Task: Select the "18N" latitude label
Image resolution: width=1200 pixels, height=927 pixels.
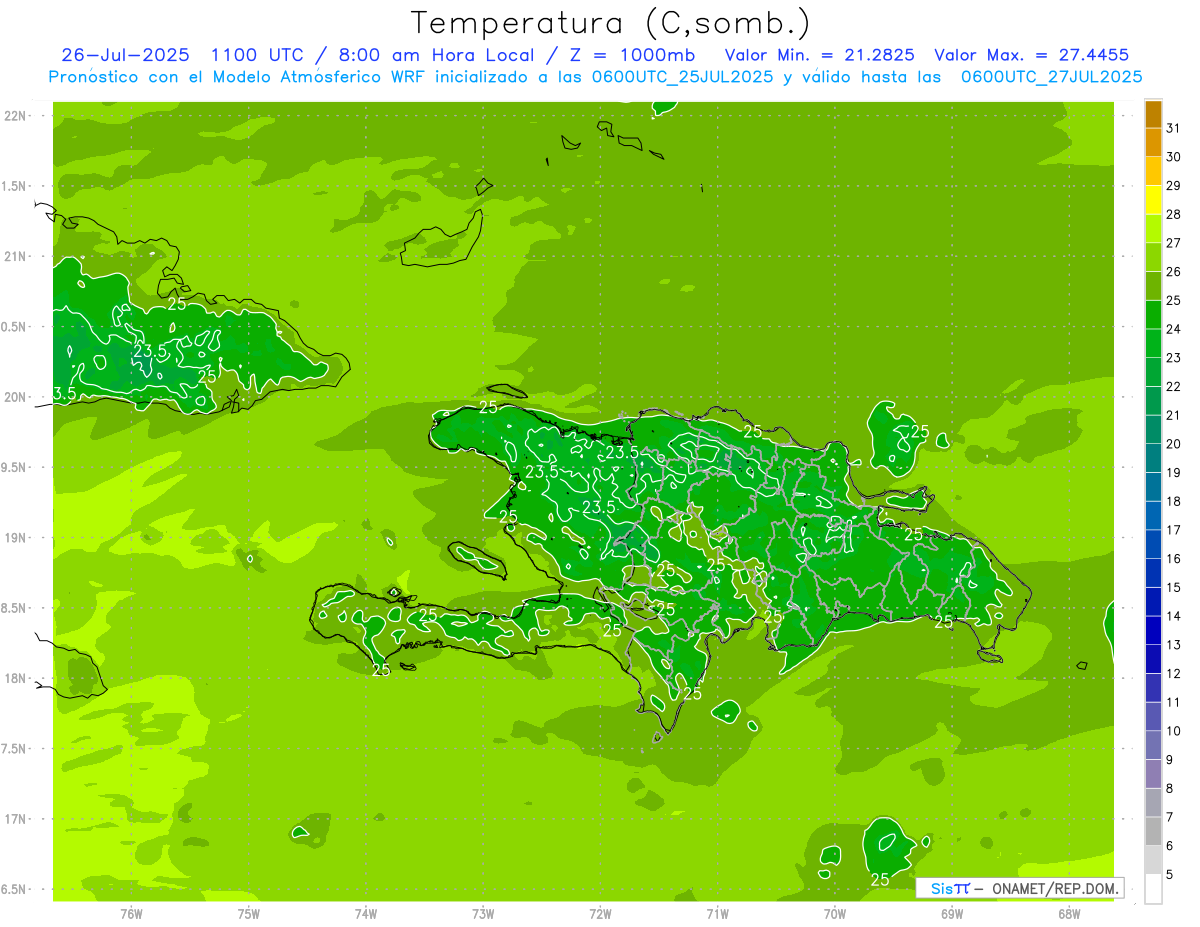Action: (17, 678)
